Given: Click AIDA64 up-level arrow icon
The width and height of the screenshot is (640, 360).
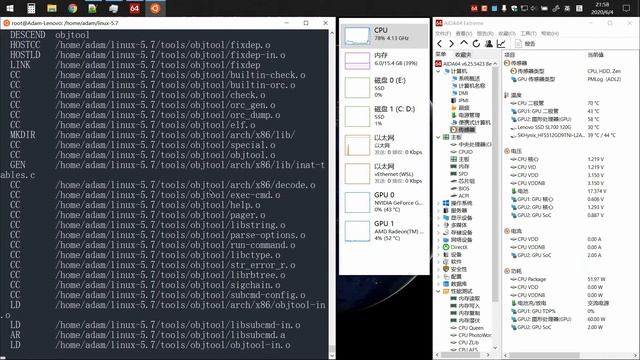Looking at the screenshot, I should point(464,43).
